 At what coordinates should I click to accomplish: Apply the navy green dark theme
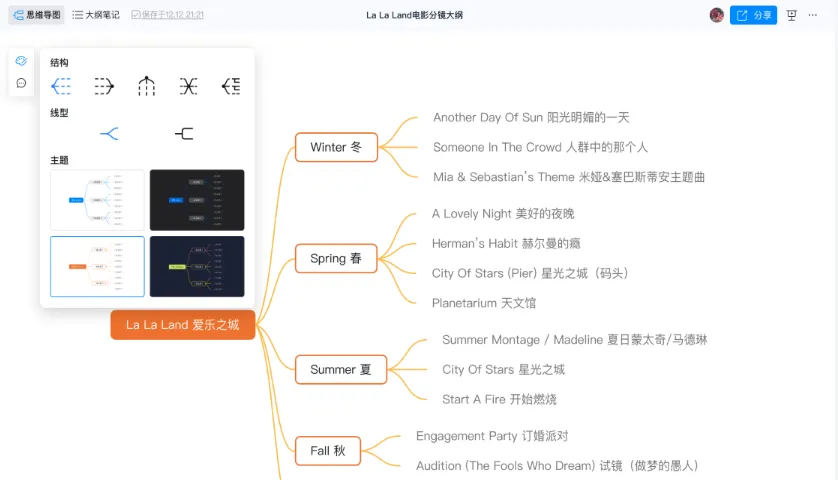[x=197, y=266]
